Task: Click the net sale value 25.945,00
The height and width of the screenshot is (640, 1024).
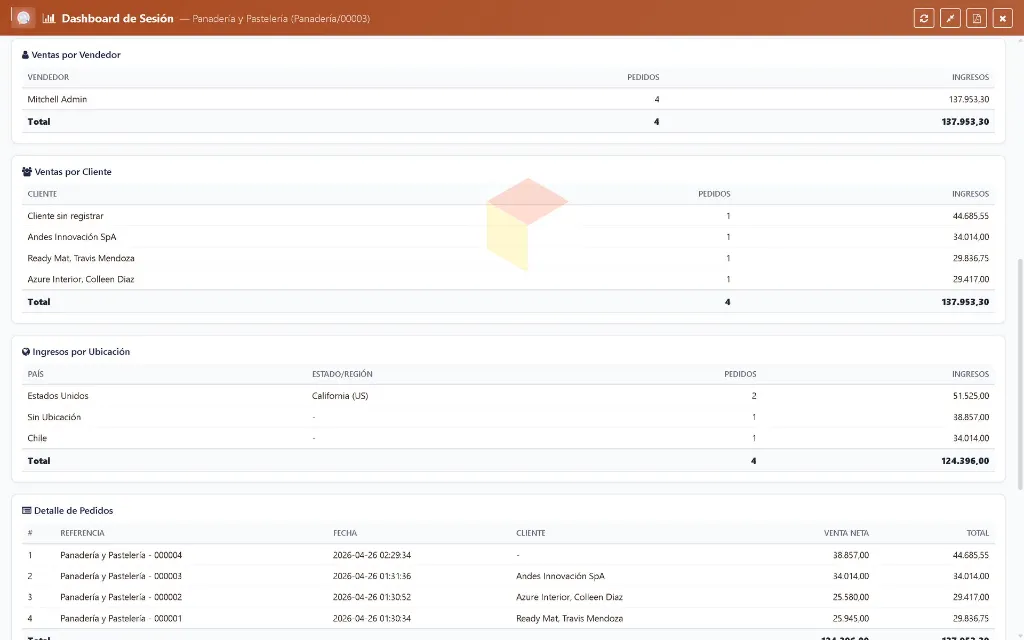Action: 850,618
